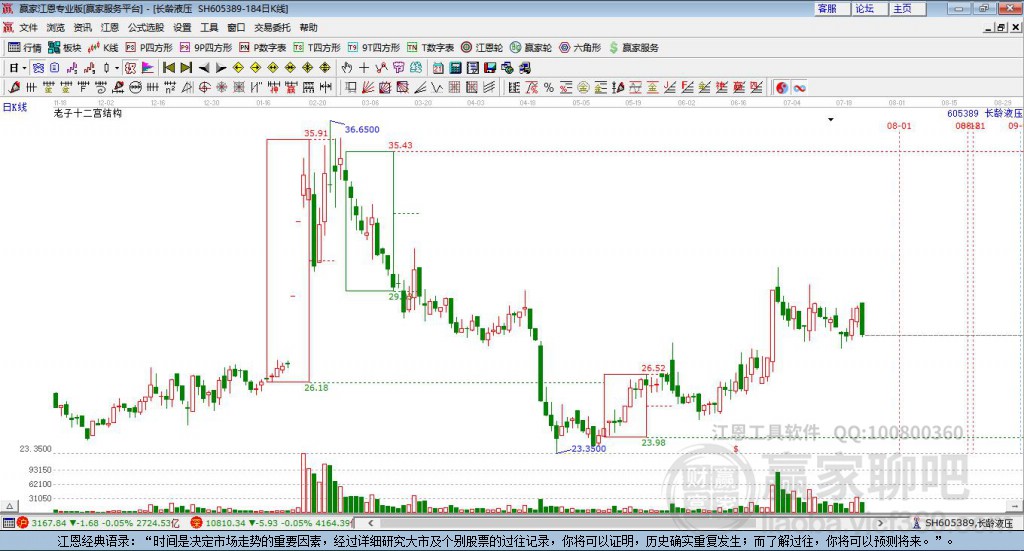The width and height of the screenshot is (1024, 551).
Task: Open the 资讯 menu
Action: 82,27
